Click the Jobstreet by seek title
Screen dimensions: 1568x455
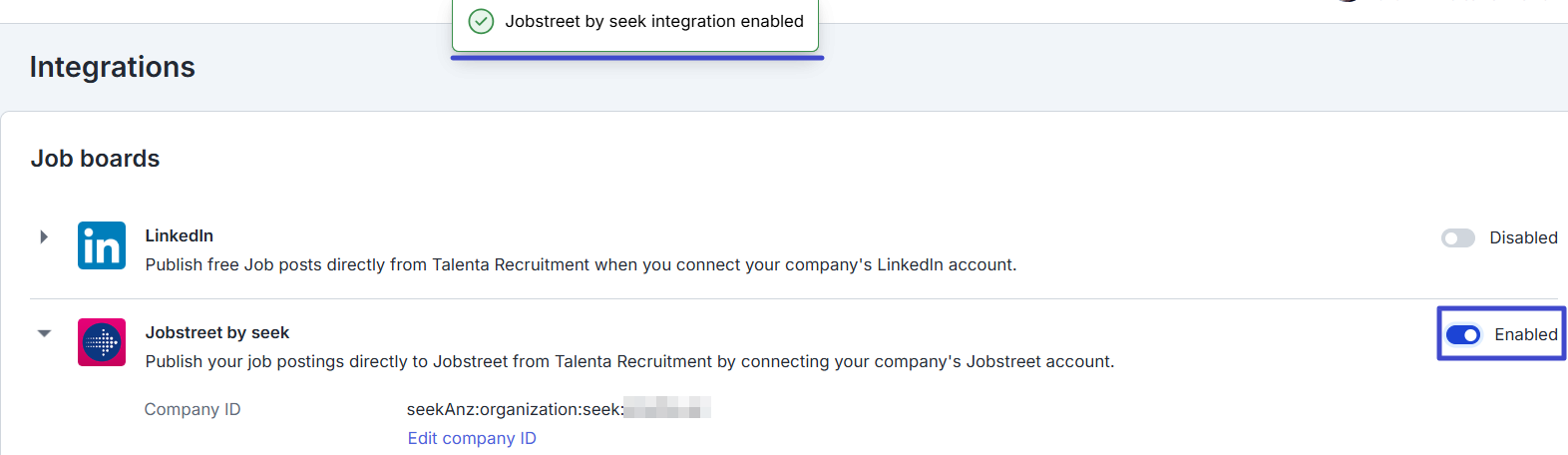click(217, 332)
